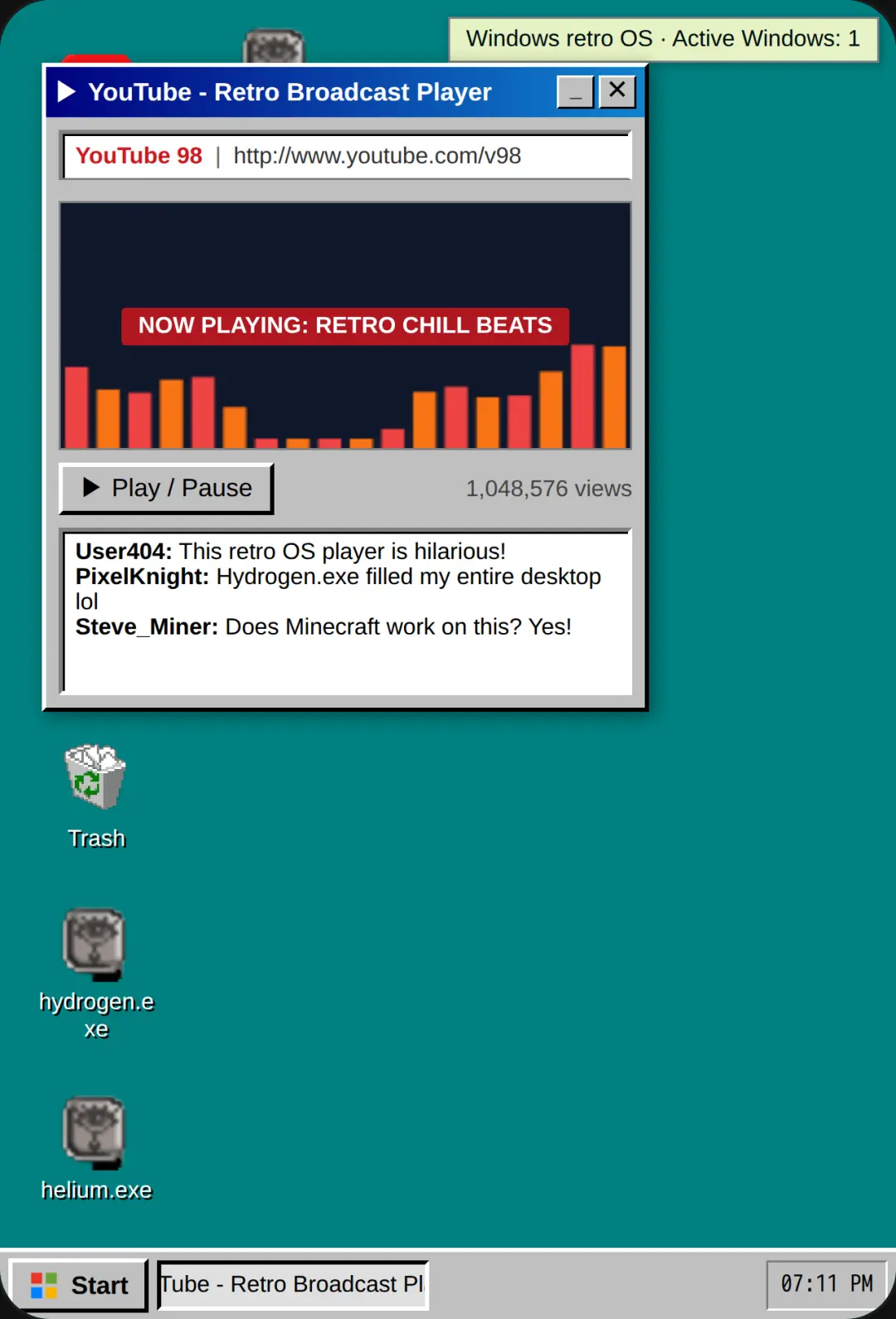Click the Windows logo on the Start button
This screenshot has height=1319, width=896.
(x=44, y=1285)
